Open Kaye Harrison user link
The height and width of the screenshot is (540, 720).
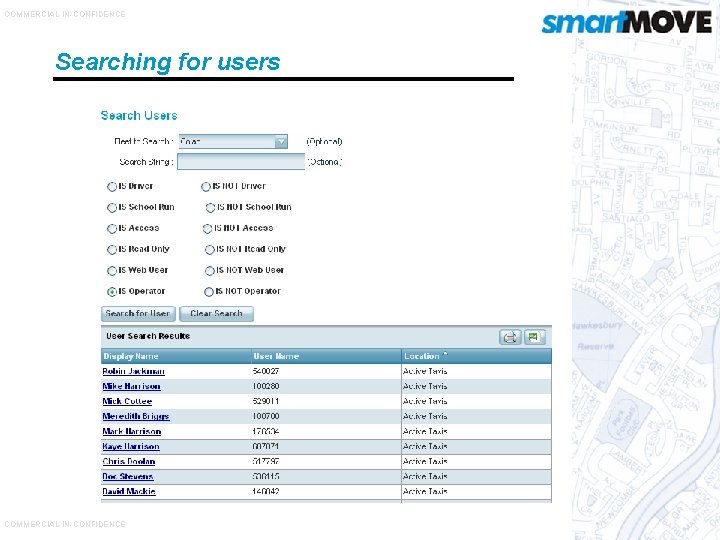pos(131,447)
